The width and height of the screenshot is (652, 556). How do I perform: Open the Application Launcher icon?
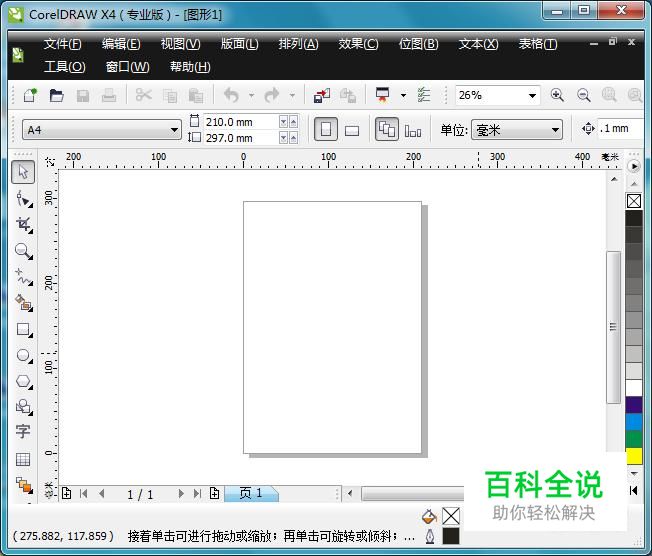pyautogui.click(x=383, y=95)
